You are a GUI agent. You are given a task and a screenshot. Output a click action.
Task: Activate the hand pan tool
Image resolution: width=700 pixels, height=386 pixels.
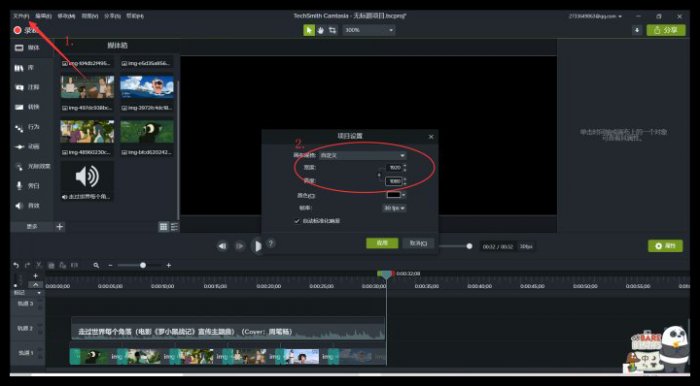(321, 30)
